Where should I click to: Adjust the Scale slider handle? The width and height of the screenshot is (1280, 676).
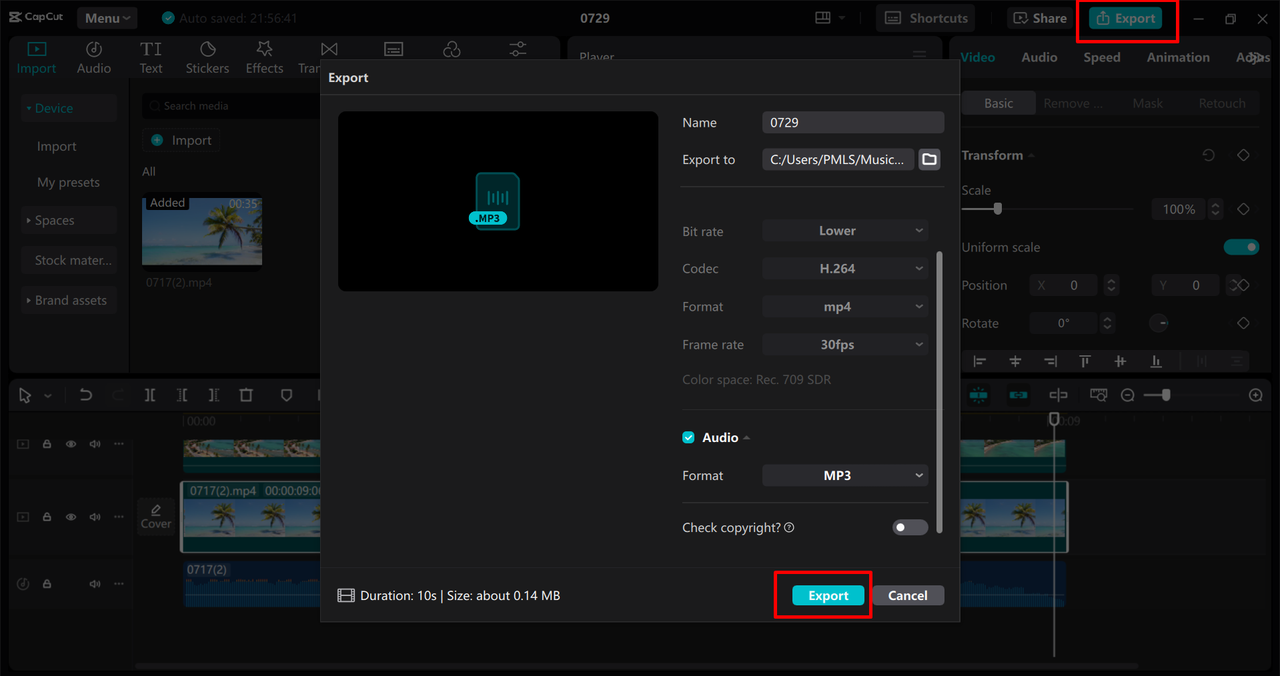point(997,209)
